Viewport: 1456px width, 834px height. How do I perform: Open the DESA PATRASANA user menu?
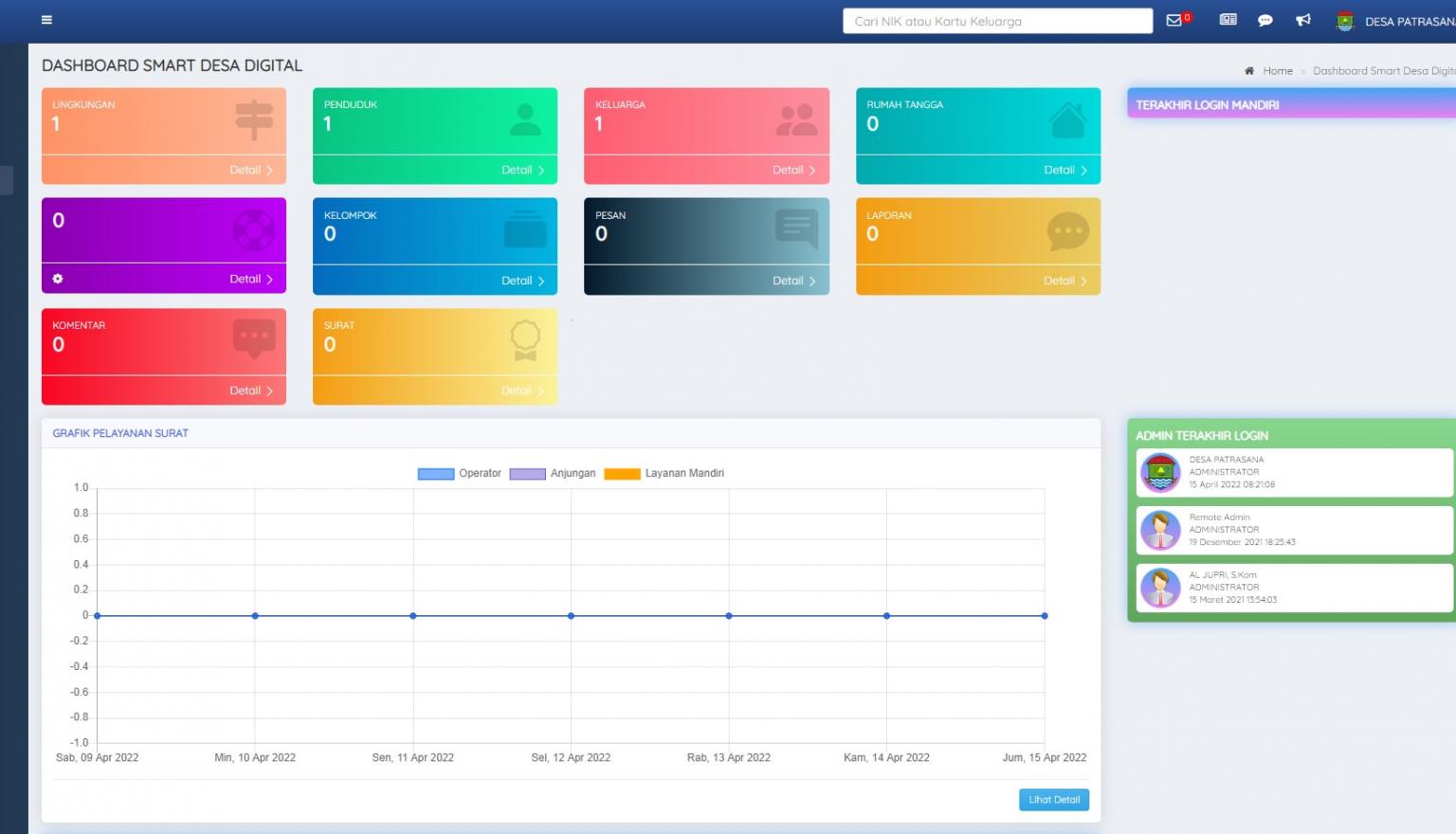[x=1409, y=21]
